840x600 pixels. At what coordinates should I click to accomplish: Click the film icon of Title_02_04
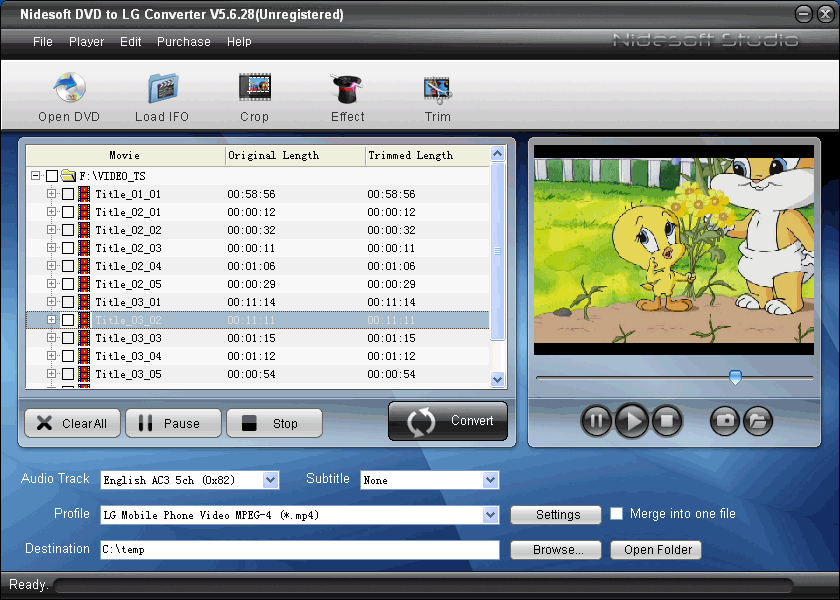(84, 266)
